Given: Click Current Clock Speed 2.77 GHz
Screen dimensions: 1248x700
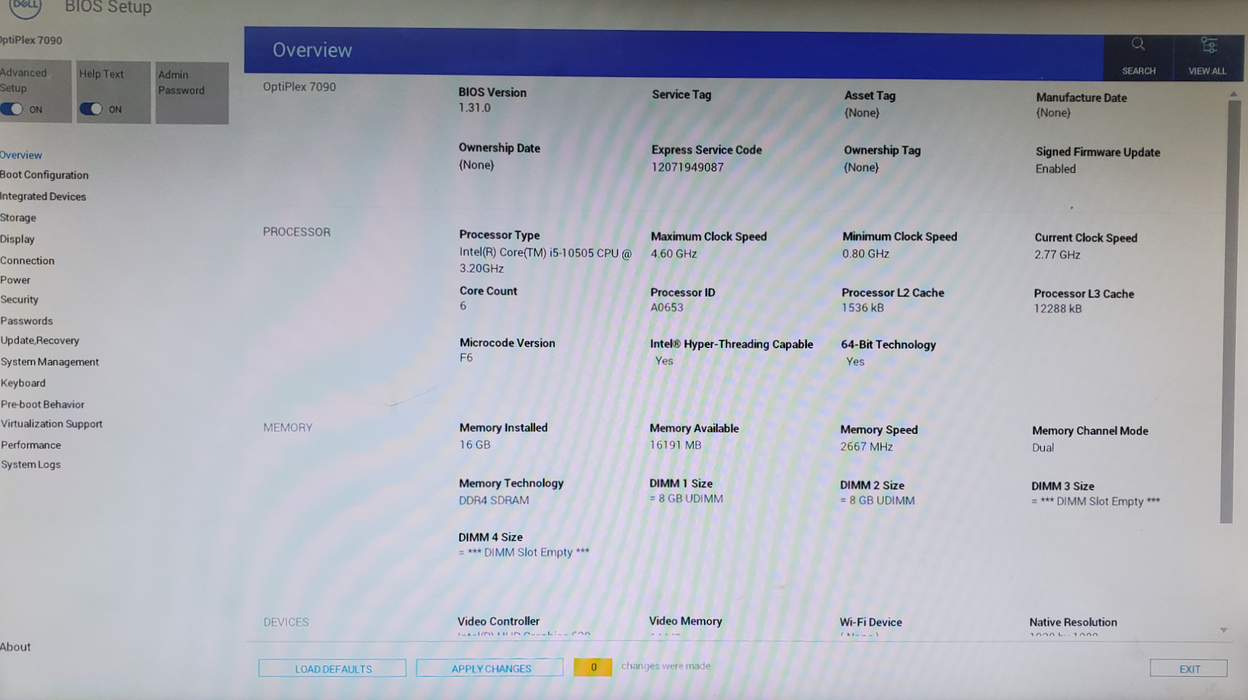Looking at the screenshot, I should coord(1058,255).
